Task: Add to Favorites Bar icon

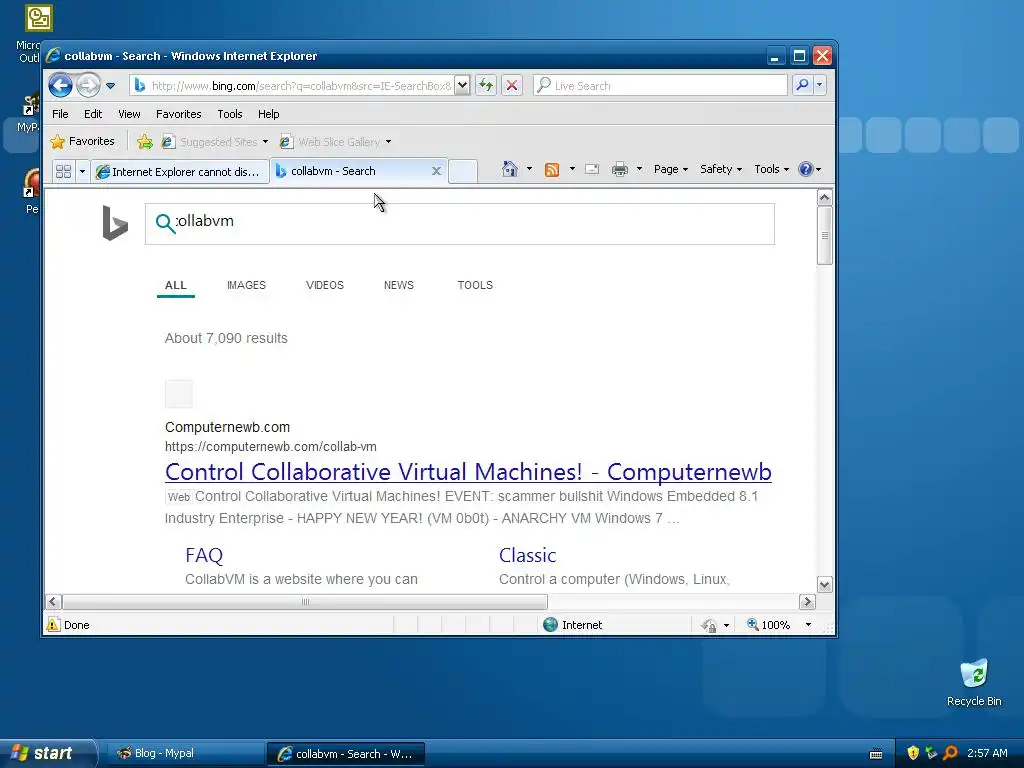Action: point(145,141)
